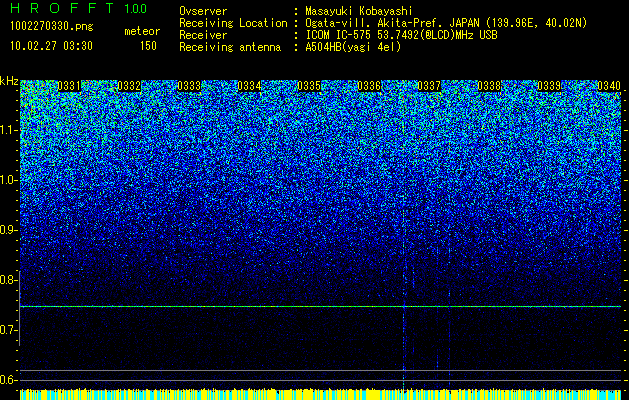Click time marker 0338
629x400 pixels.
click(x=489, y=86)
